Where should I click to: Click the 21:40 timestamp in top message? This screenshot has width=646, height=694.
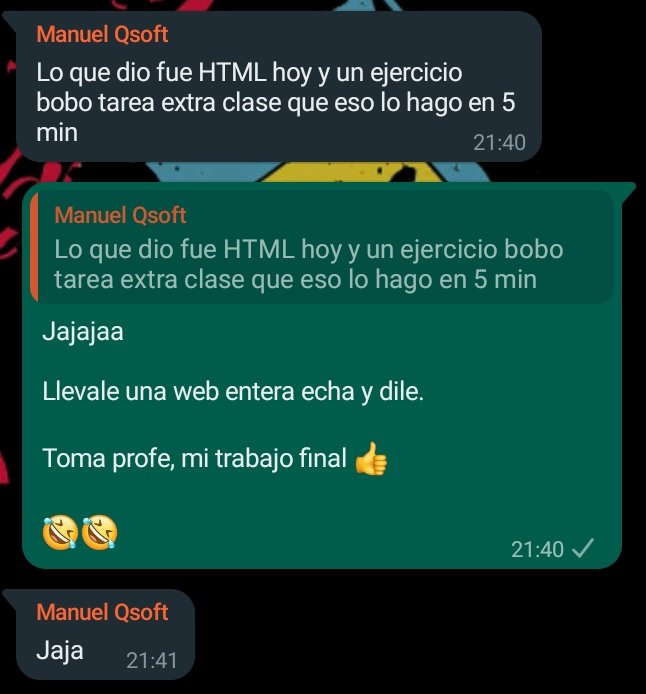499,143
